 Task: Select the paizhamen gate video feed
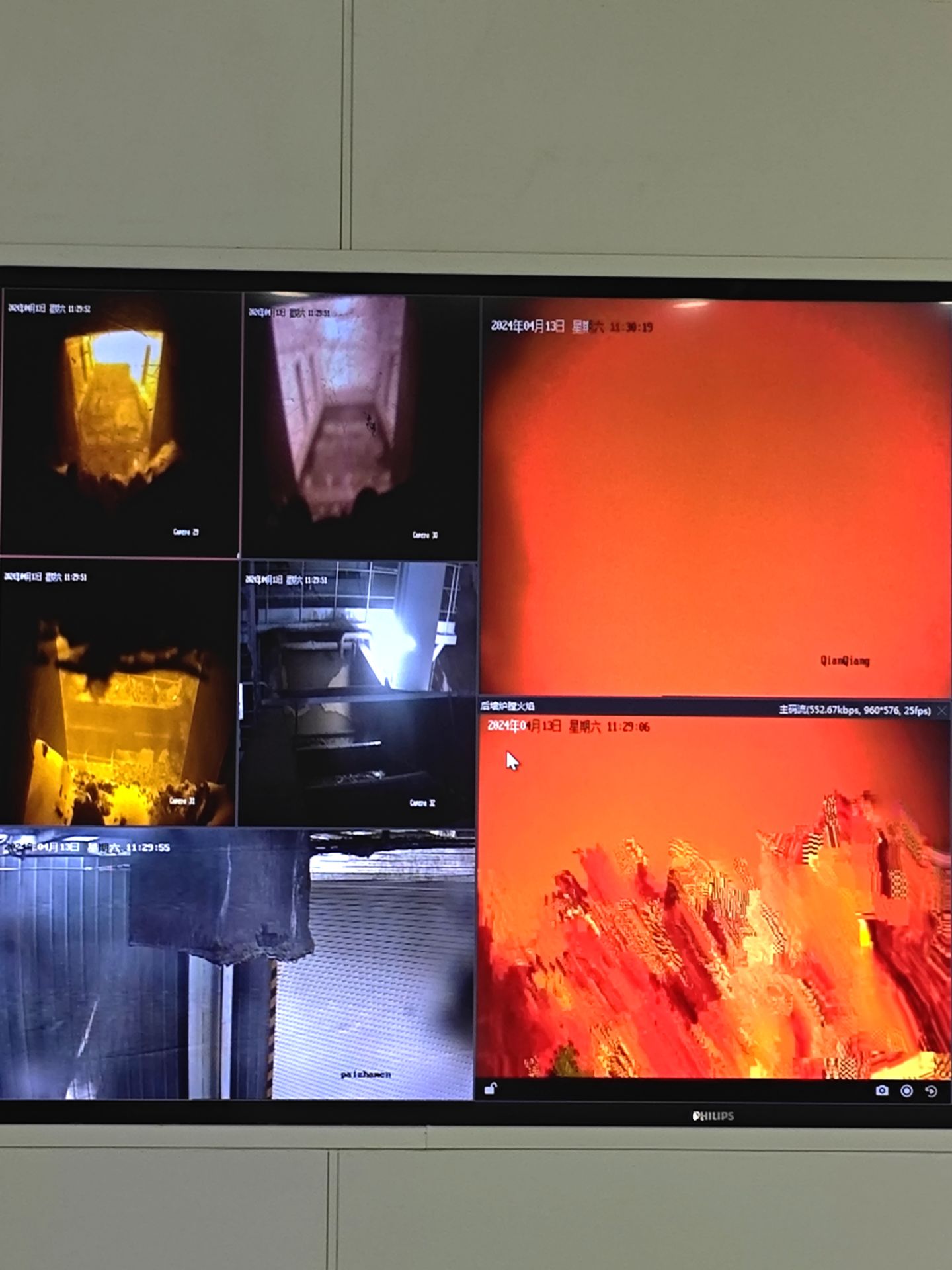(237, 966)
